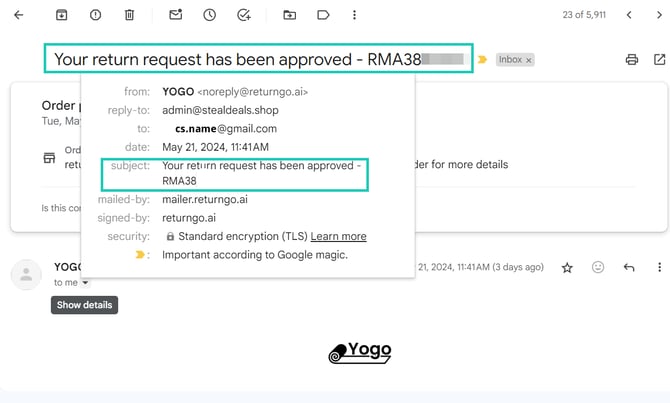Go to the newer email arrow
Screen dimensions: 670x403
tap(628, 15)
